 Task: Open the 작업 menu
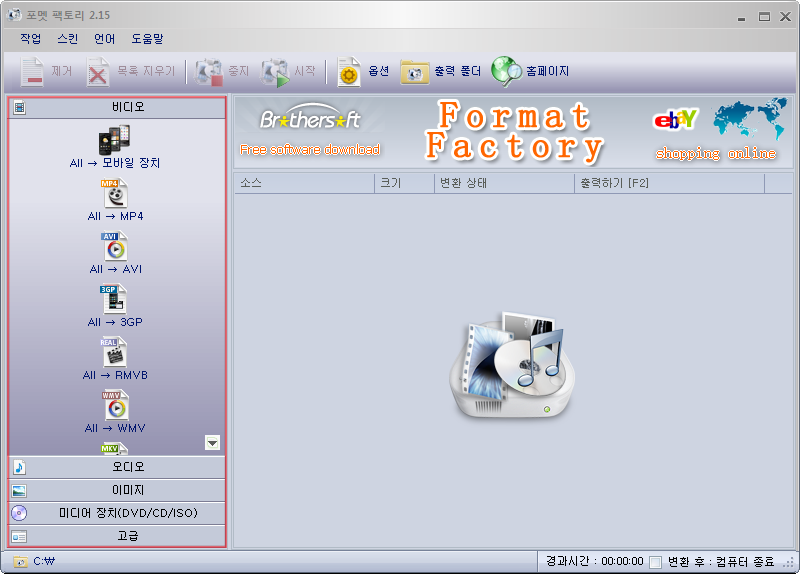pos(31,39)
